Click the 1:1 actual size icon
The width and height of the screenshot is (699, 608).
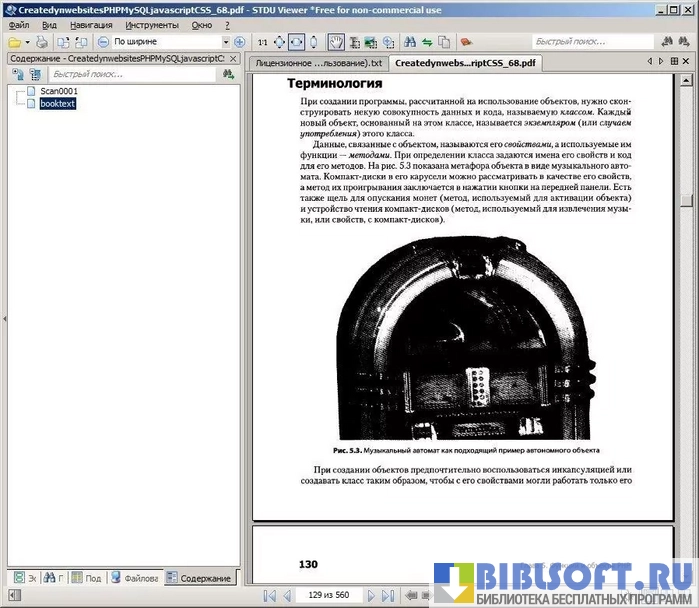262,42
